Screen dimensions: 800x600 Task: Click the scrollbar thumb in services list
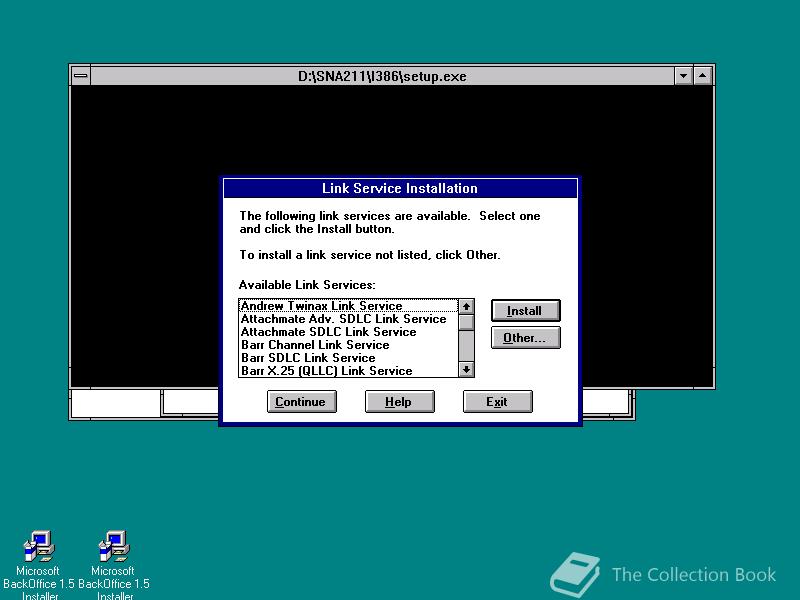466,322
